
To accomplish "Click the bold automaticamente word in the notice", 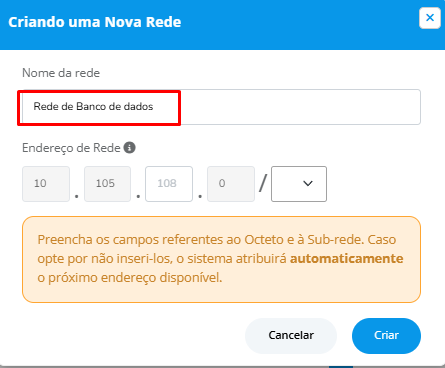I will (x=347, y=259).
